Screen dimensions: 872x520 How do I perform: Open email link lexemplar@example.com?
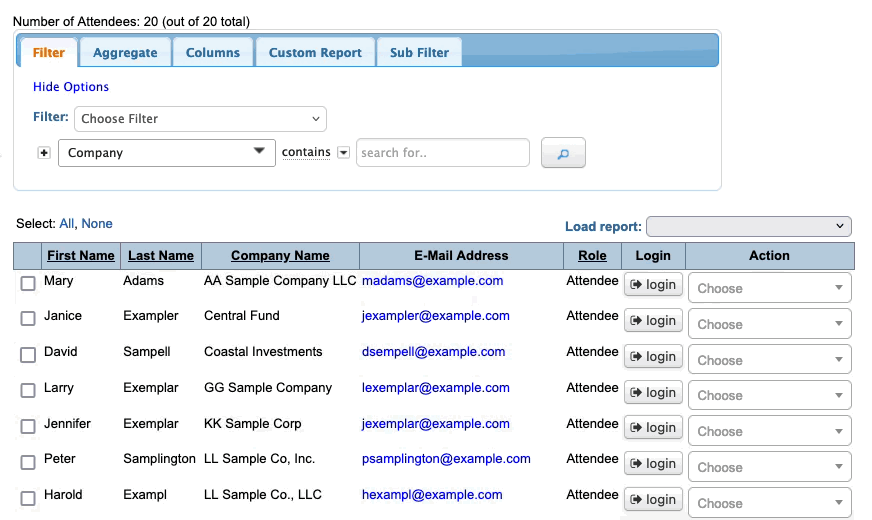point(435,388)
